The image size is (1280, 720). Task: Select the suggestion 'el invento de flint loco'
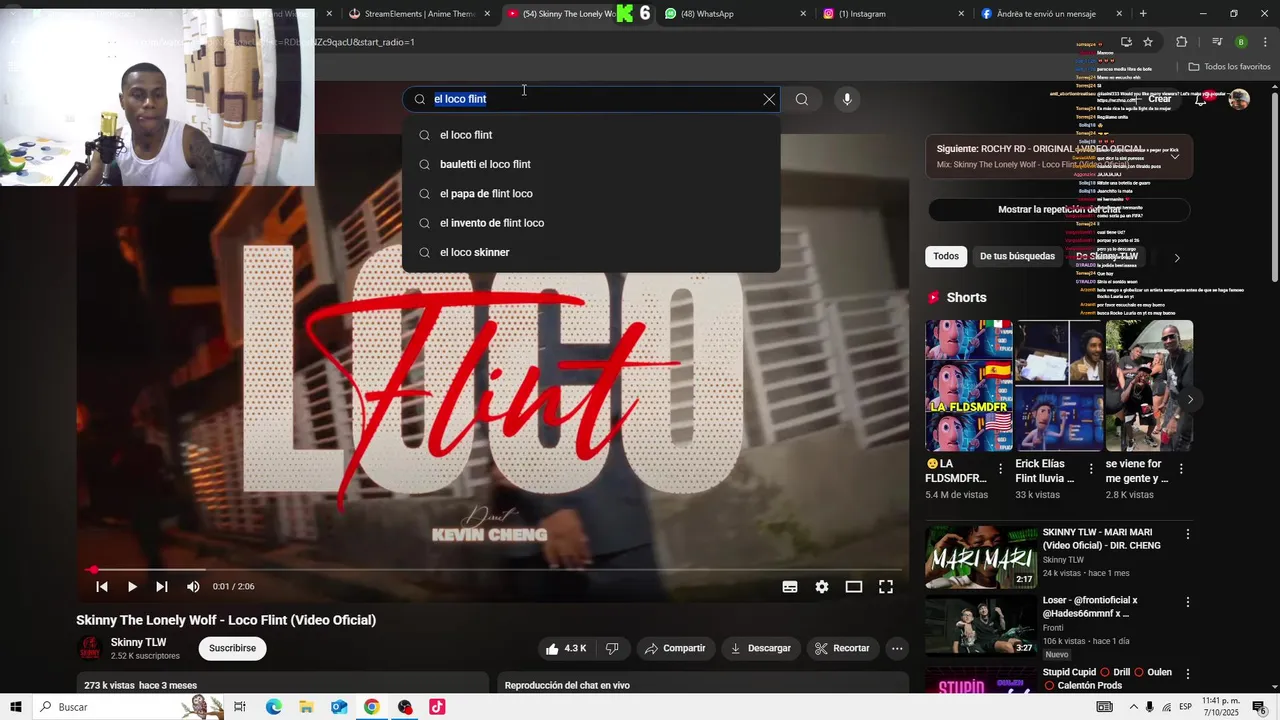click(x=591, y=223)
